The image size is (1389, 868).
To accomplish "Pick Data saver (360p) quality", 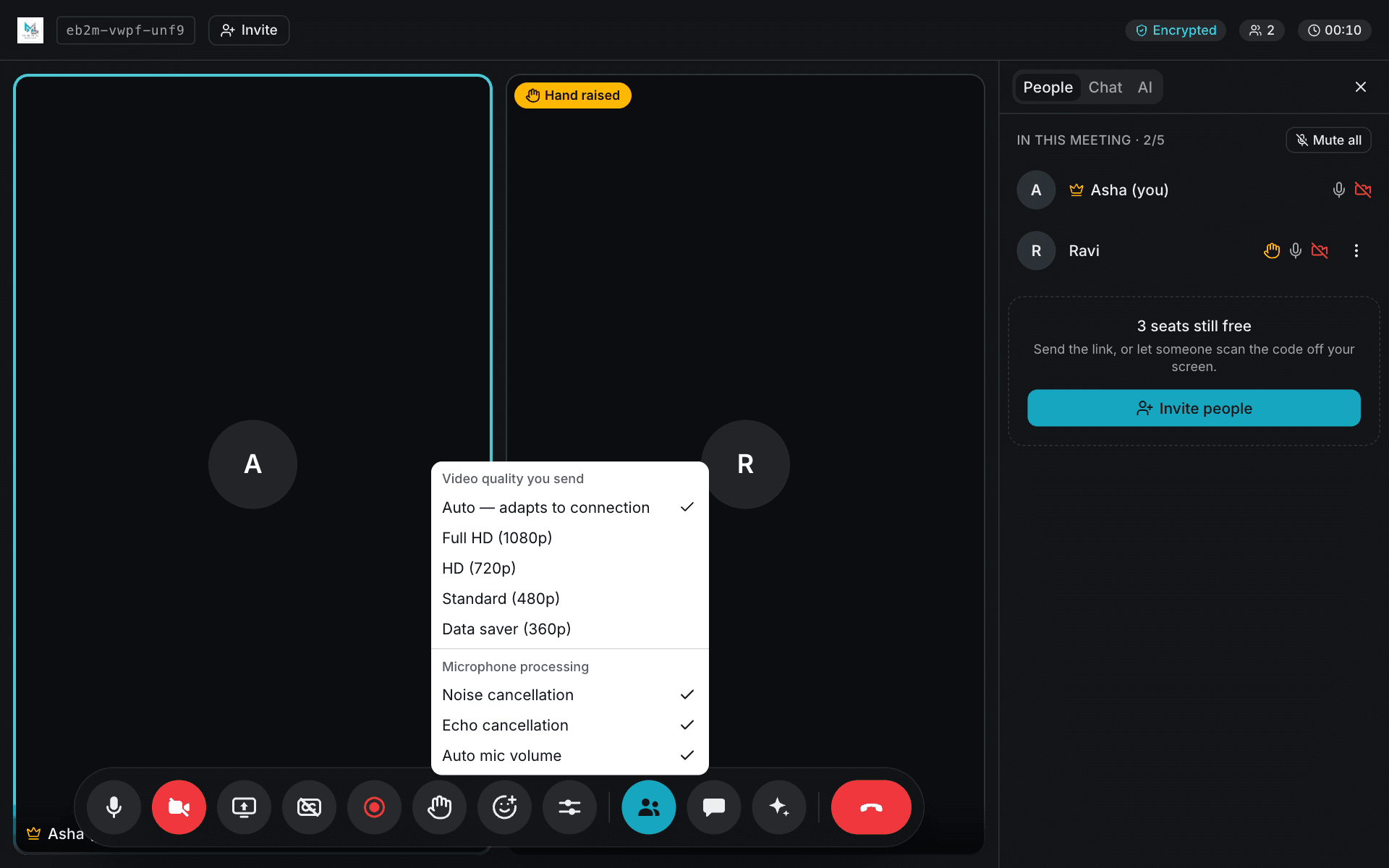I will click(569, 629).
